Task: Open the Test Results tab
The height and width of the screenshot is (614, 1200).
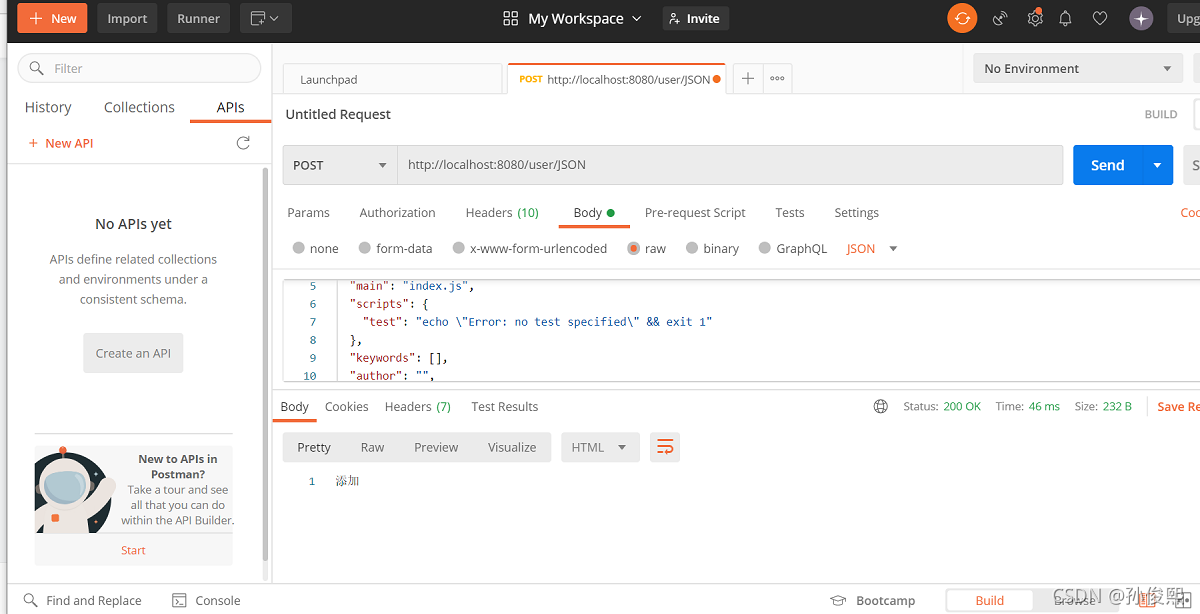Action: 504,406
